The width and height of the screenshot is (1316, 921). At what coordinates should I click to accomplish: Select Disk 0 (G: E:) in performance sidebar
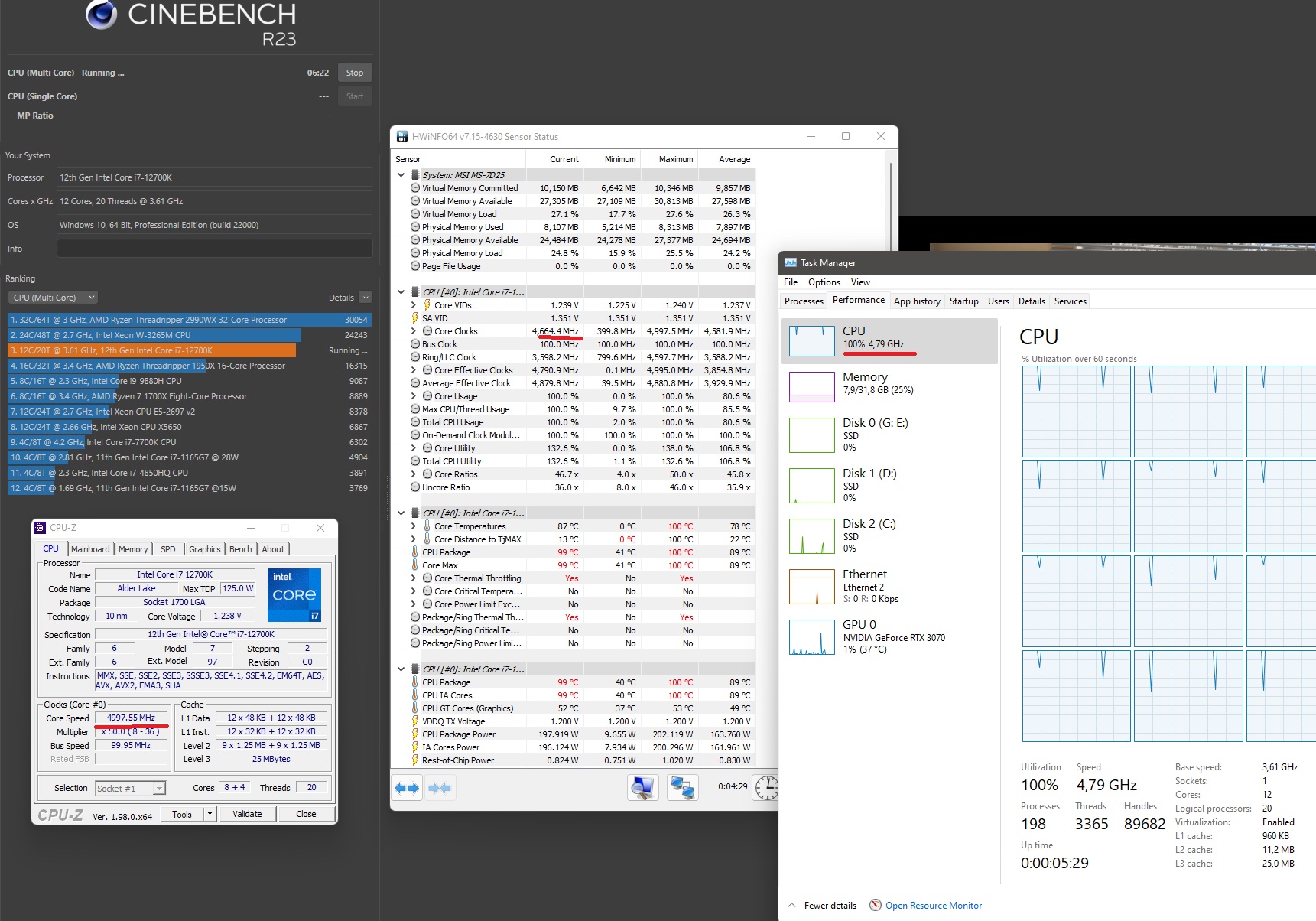pos(890,435)
